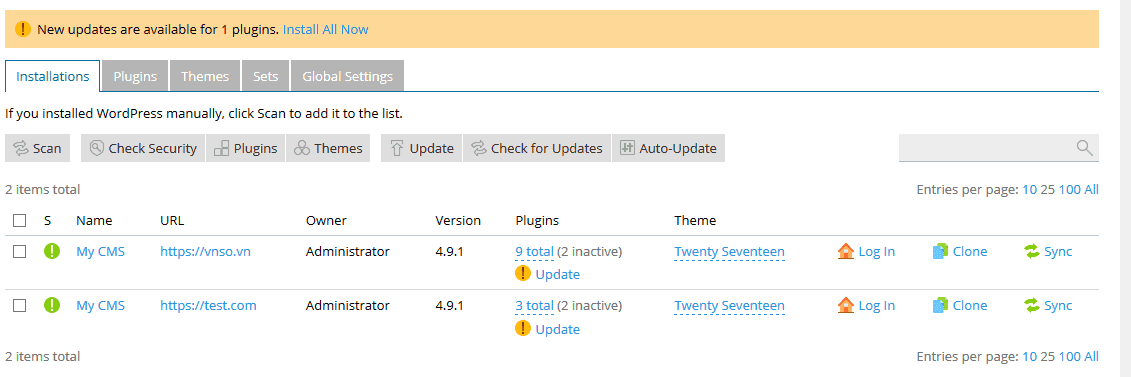Open the https://test.com URL link
This screenshot has width=1131, height=377.
[208, 306]
